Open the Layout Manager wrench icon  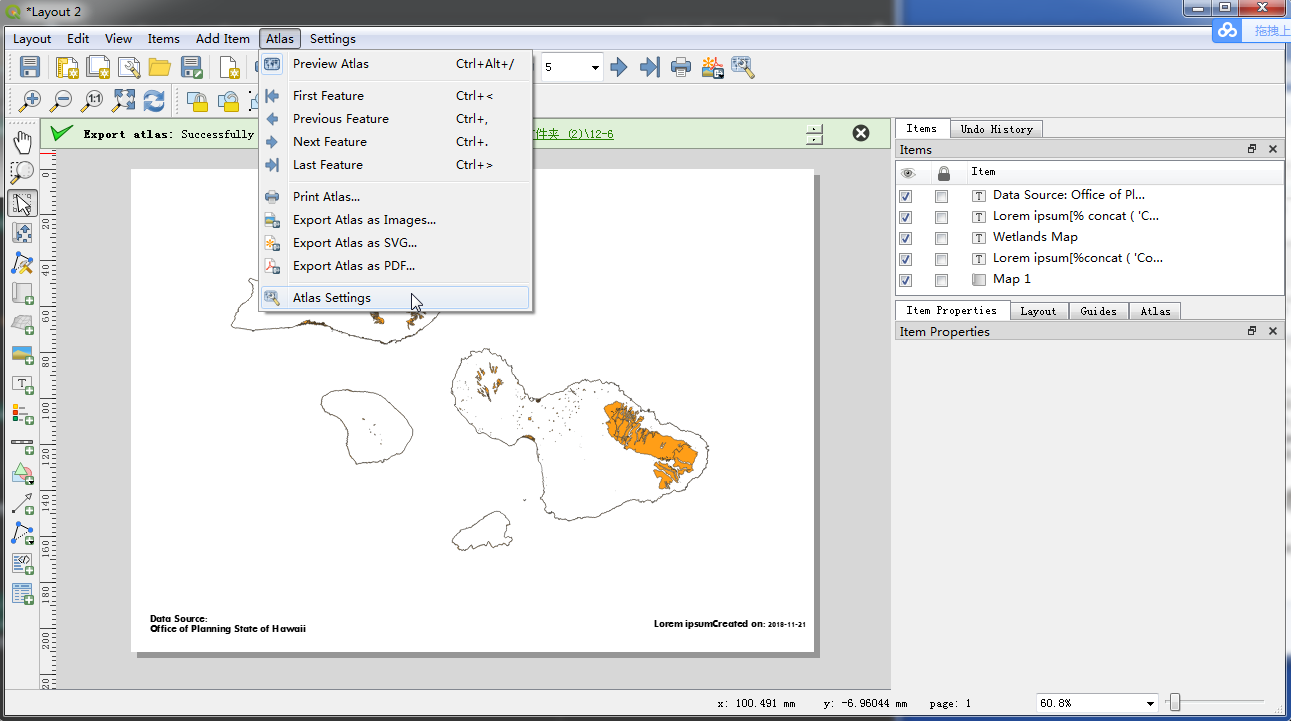[129, 67]
